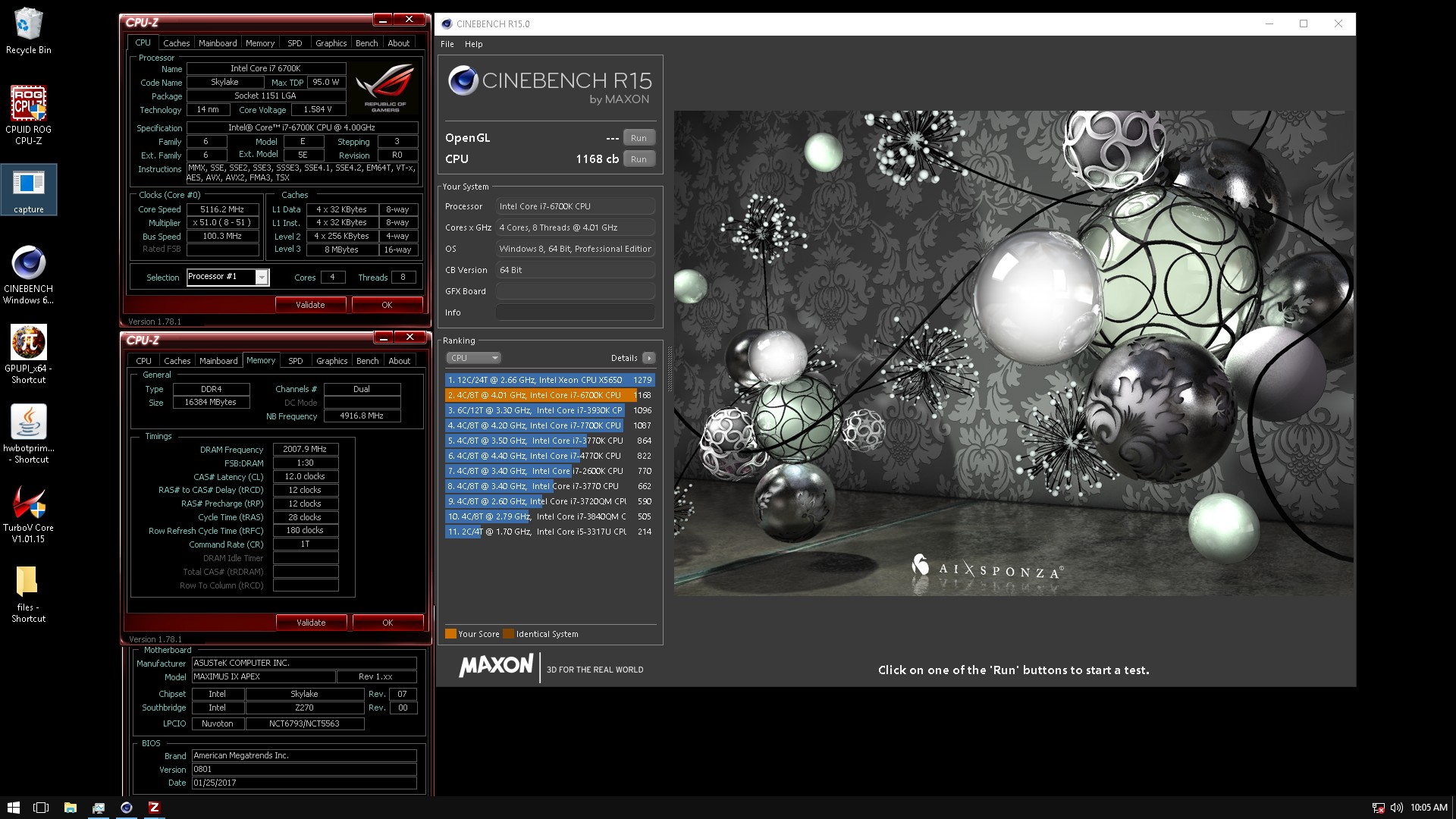
Task: Select highlighted ranking row i7-6700K CPU
Action: 549,395
